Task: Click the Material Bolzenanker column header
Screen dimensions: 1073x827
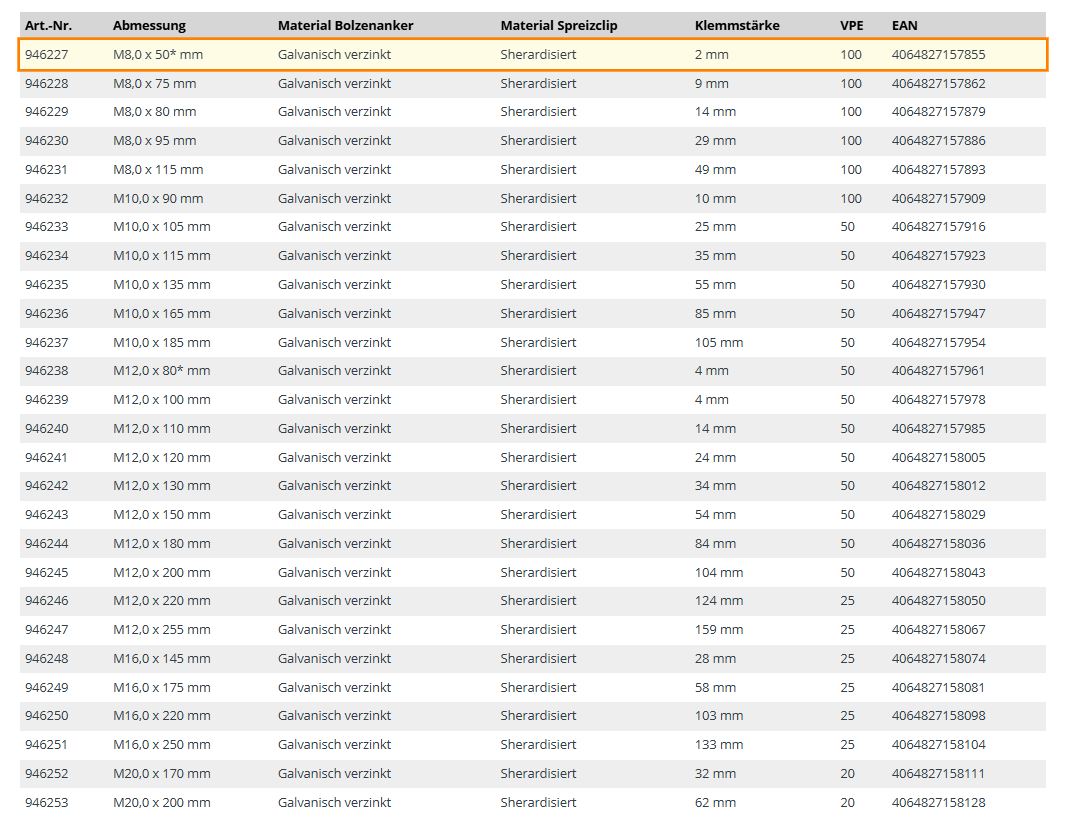Action: [x=345, y=25]
